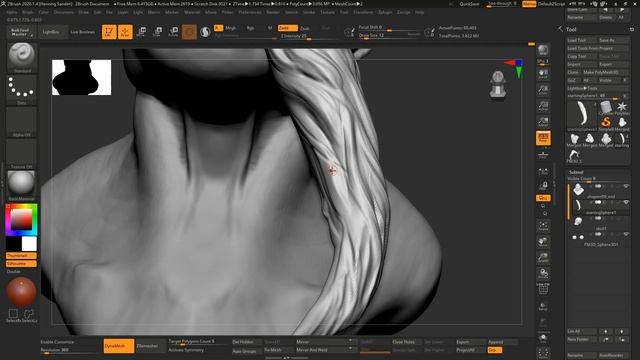
Task: Click the Close Holes button
Action: point(406,342)
